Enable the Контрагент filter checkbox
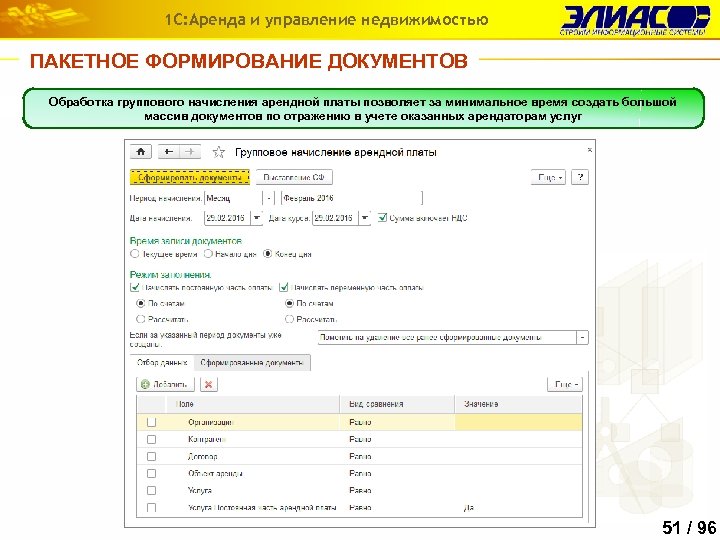 [x=151, y=439]
